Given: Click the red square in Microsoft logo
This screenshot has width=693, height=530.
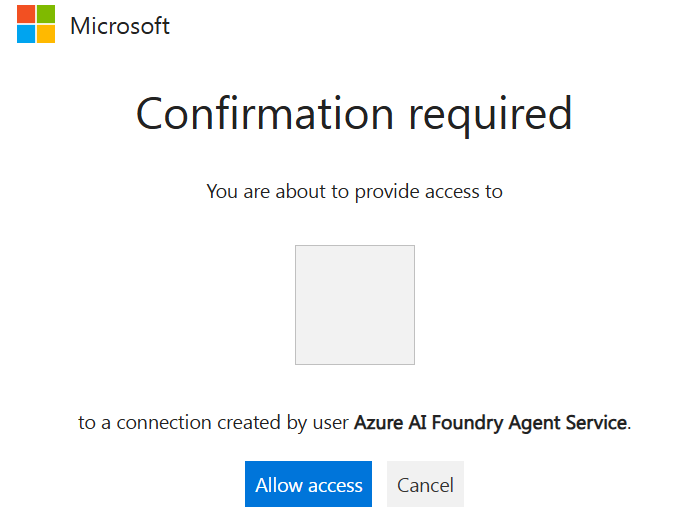Looking at the screenshot, I should tap(26, 14).
